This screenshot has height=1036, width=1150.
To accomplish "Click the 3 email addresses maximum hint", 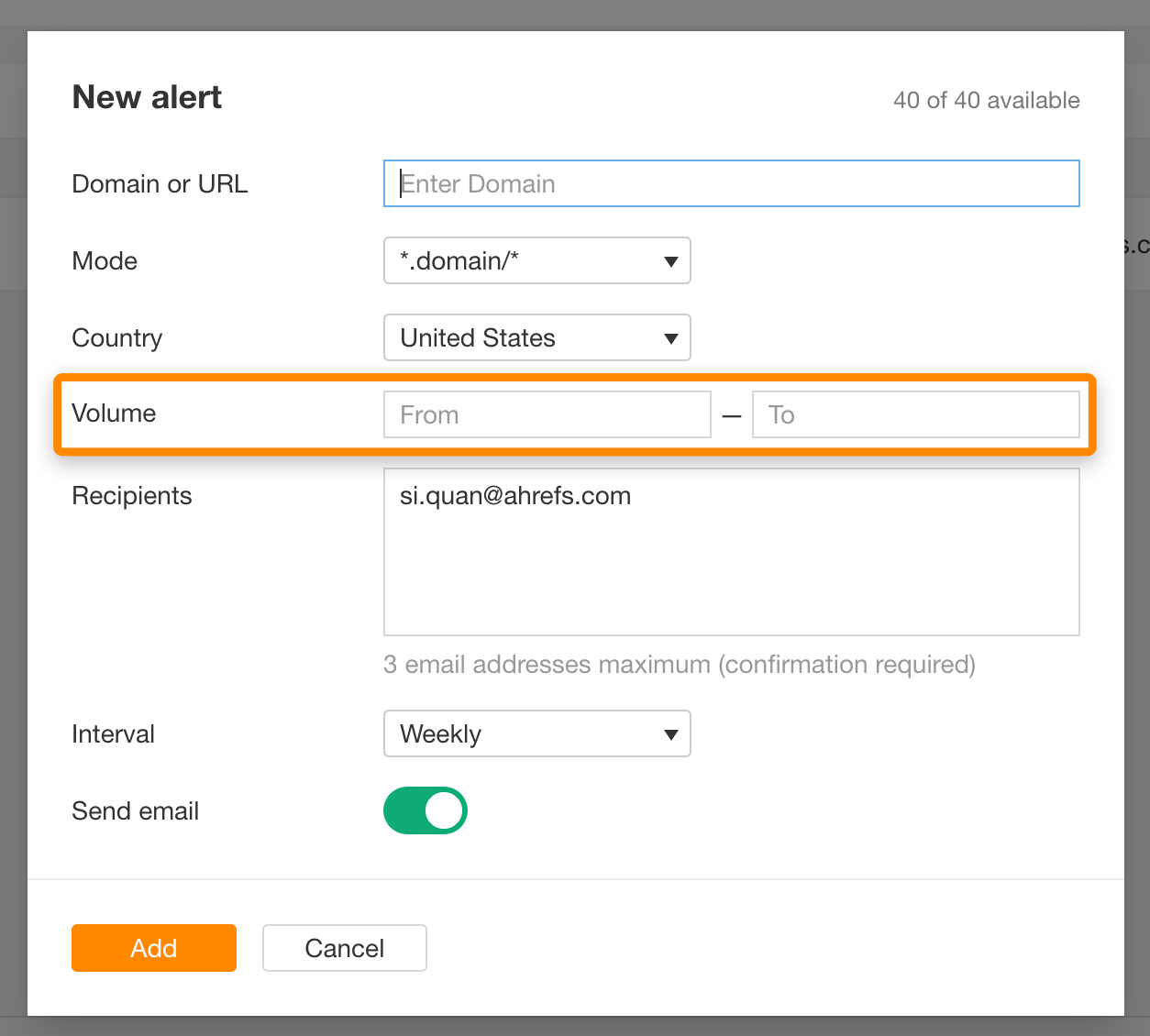I will pyautogui.click(x=679, y=665).
